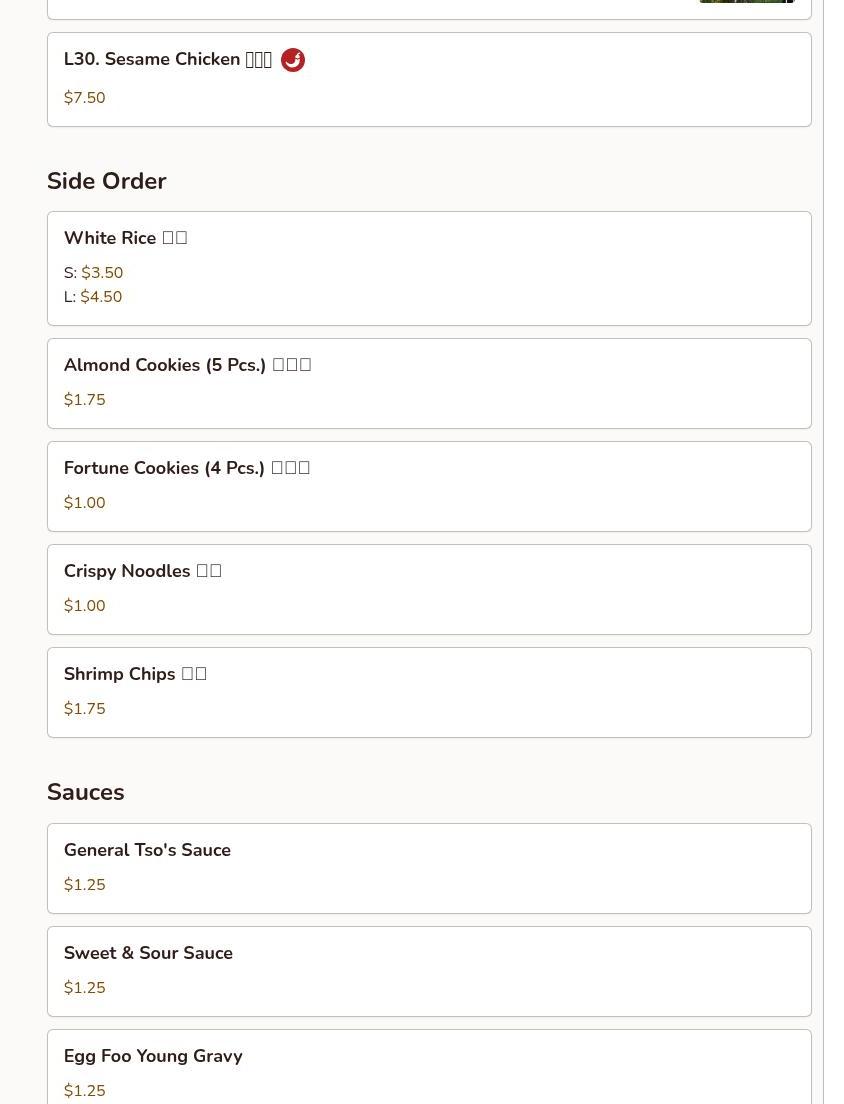Choose the small White Rice $3.50 price
This screenshot has height=1104, width=844.
point(101,273)
